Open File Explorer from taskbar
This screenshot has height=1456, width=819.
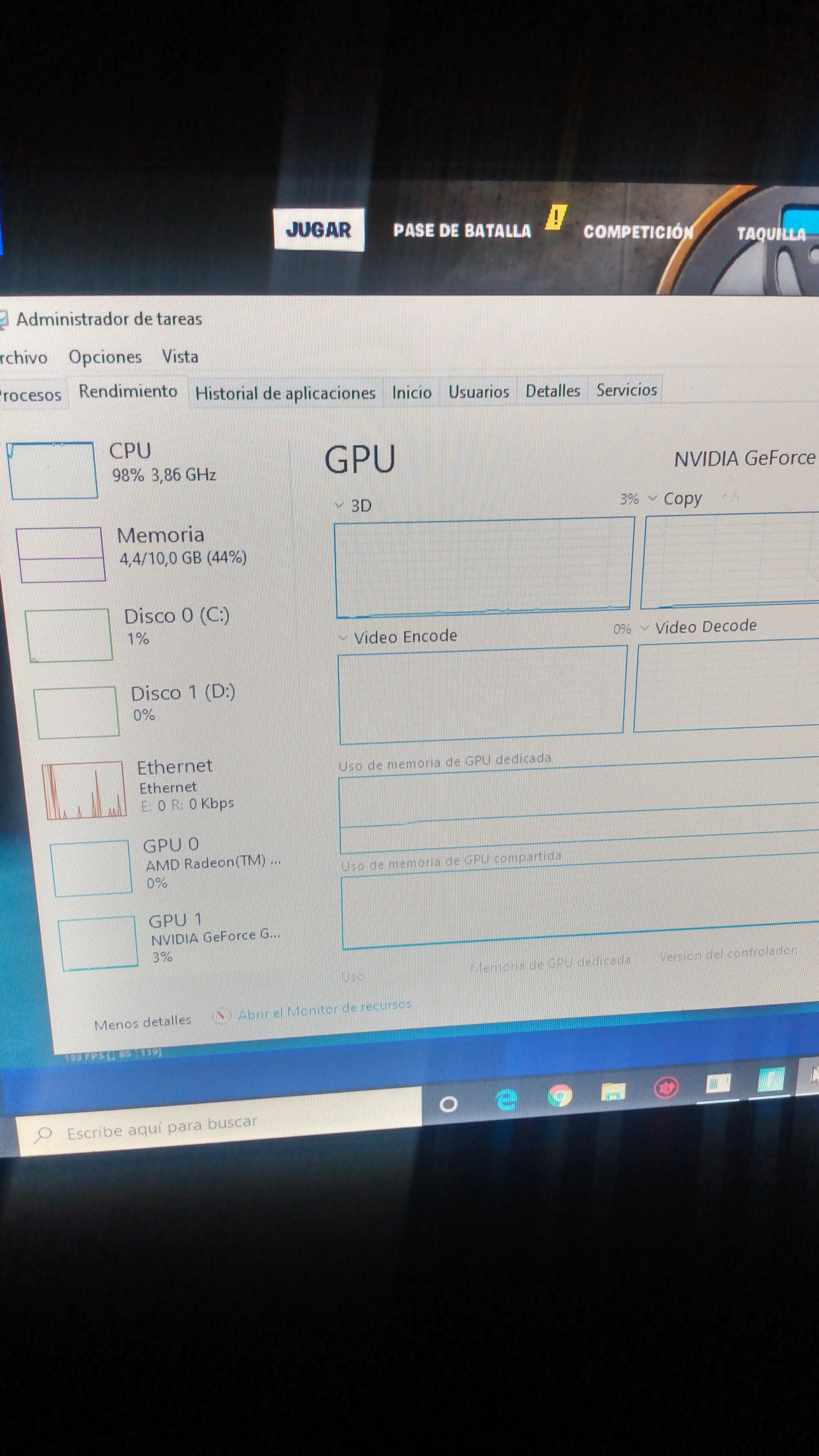[613, 1091]
